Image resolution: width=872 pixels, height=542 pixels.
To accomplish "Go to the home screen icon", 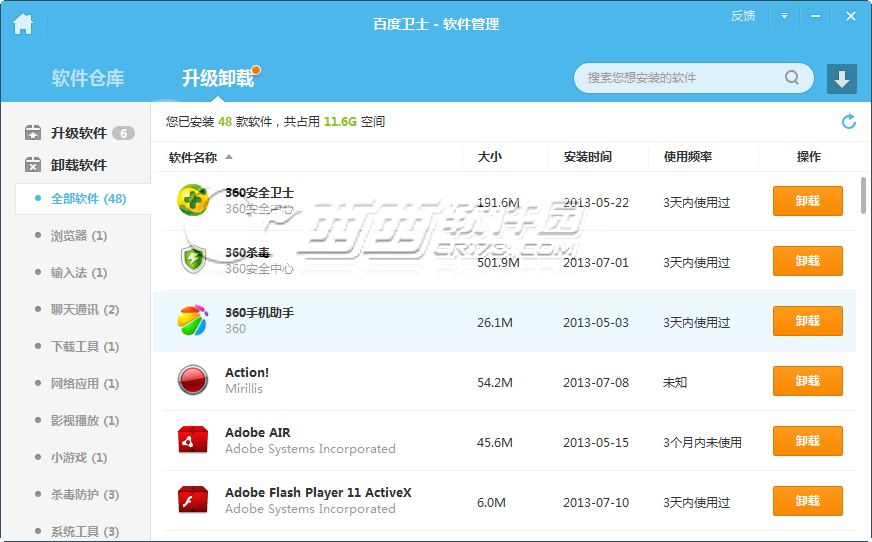I will click(x=23, y=24).
